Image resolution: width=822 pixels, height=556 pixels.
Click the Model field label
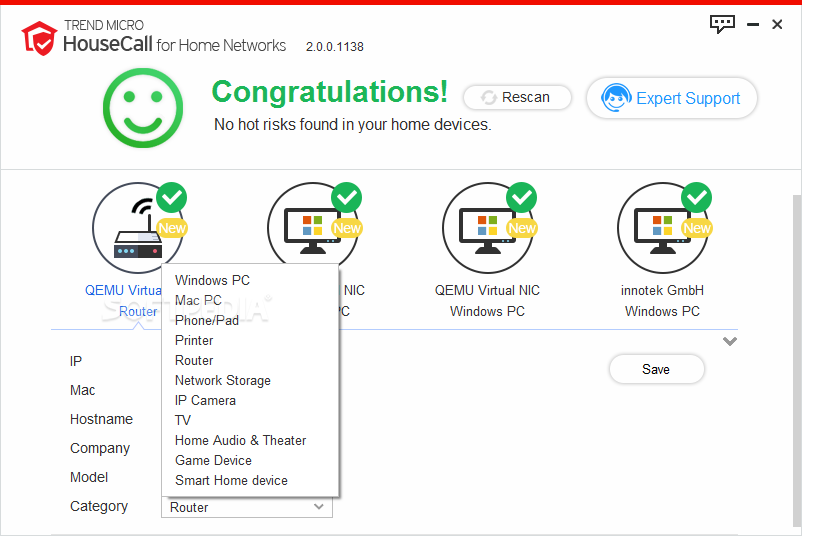(x=89, y=477)
